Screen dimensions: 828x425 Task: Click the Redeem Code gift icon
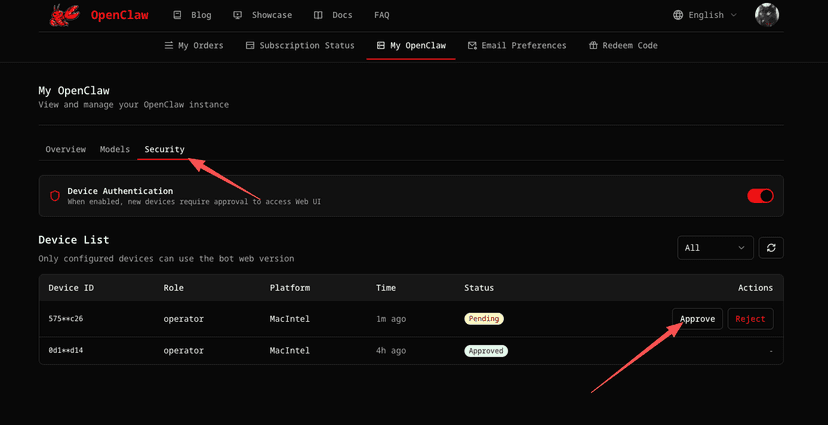593,45
